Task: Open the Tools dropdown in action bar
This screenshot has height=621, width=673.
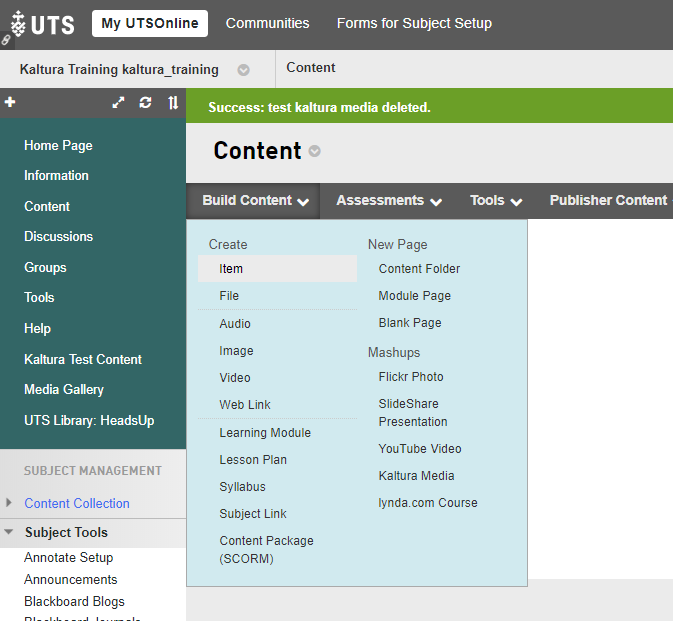Action: pyautogui.click(x=496, y=201)
